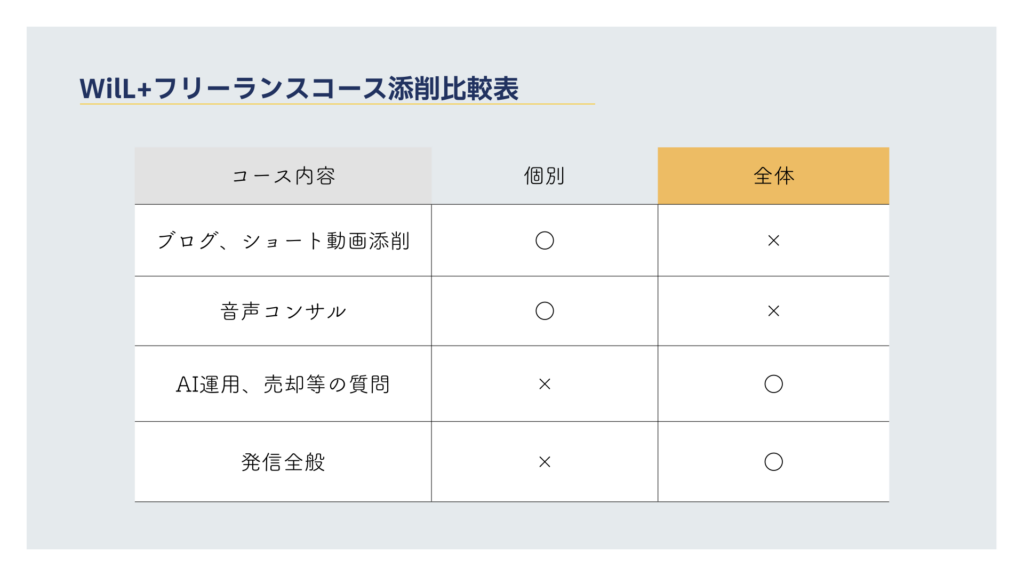1024x576 pixels.
Task: Select the gray コース内容 header cell
Action: pyautogui.click(x=283, y=176)
